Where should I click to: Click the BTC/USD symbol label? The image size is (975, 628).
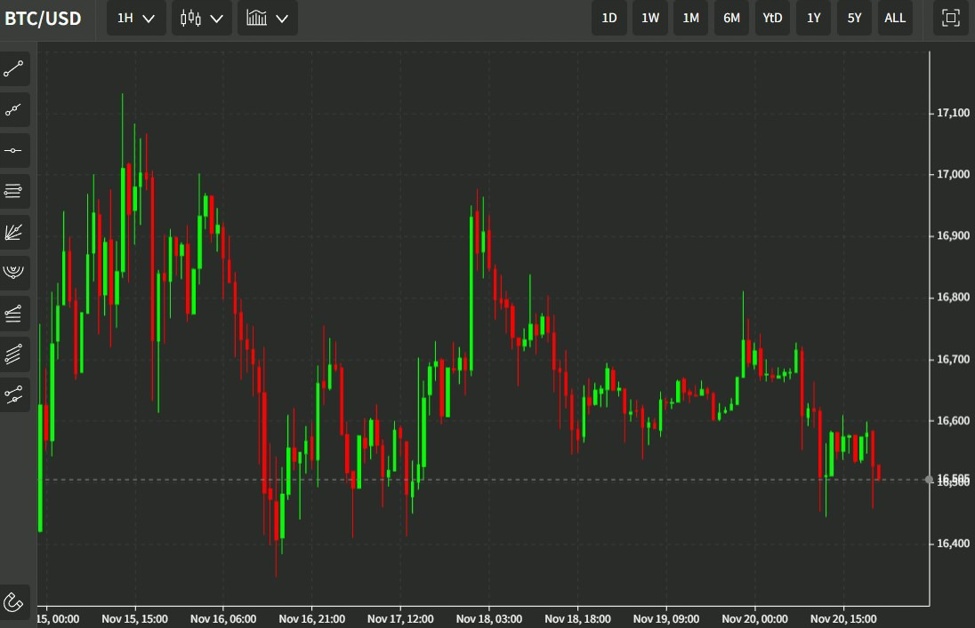[42, 18]
